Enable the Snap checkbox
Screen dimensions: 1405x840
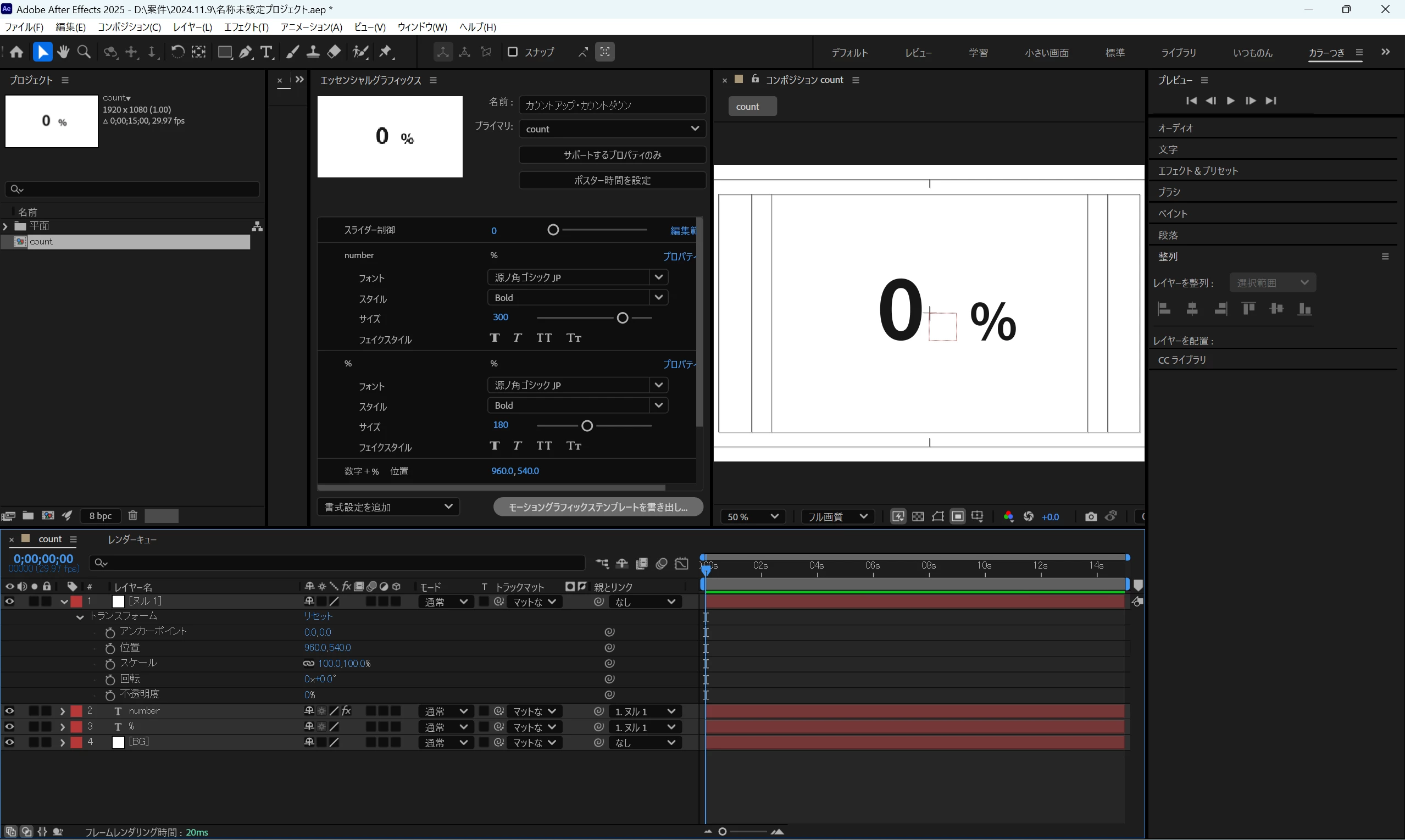(512, 52)
